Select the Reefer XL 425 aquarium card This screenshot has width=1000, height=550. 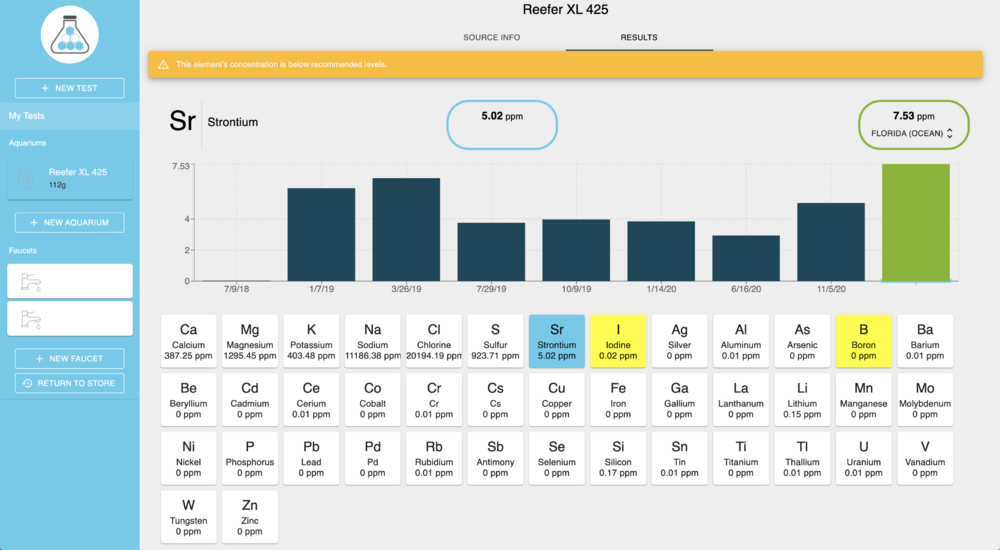pyautogui.click(x=70, y=178)
